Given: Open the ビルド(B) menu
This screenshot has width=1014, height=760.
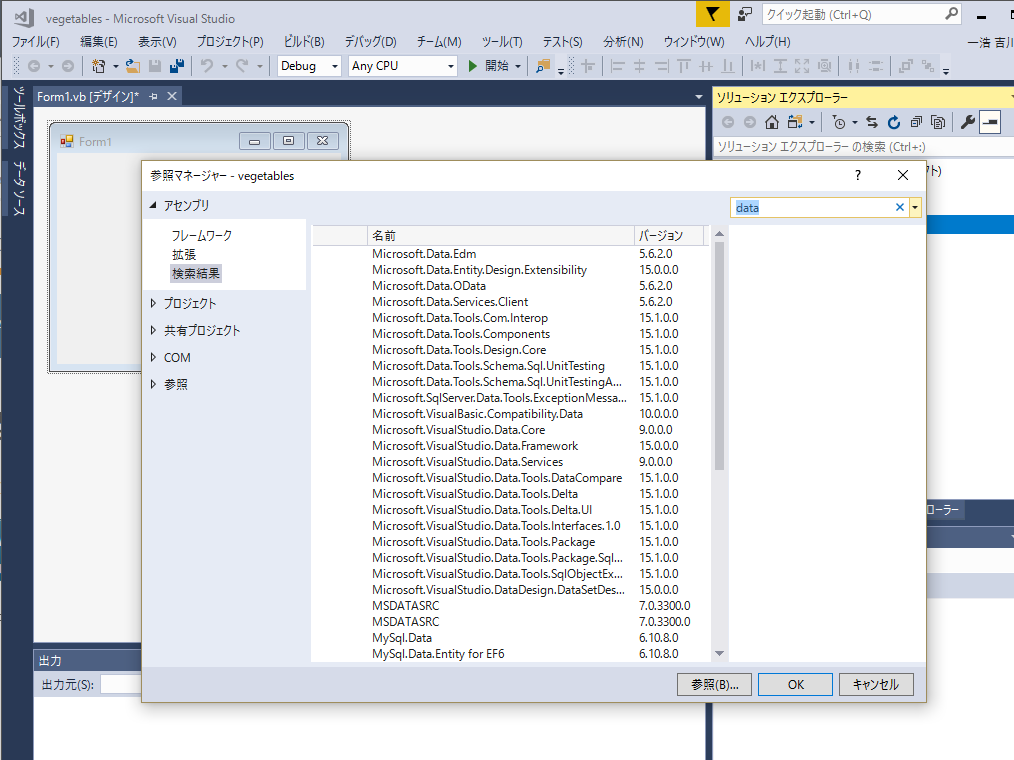Looking at the screenshot, I should [x=304, y=41].
